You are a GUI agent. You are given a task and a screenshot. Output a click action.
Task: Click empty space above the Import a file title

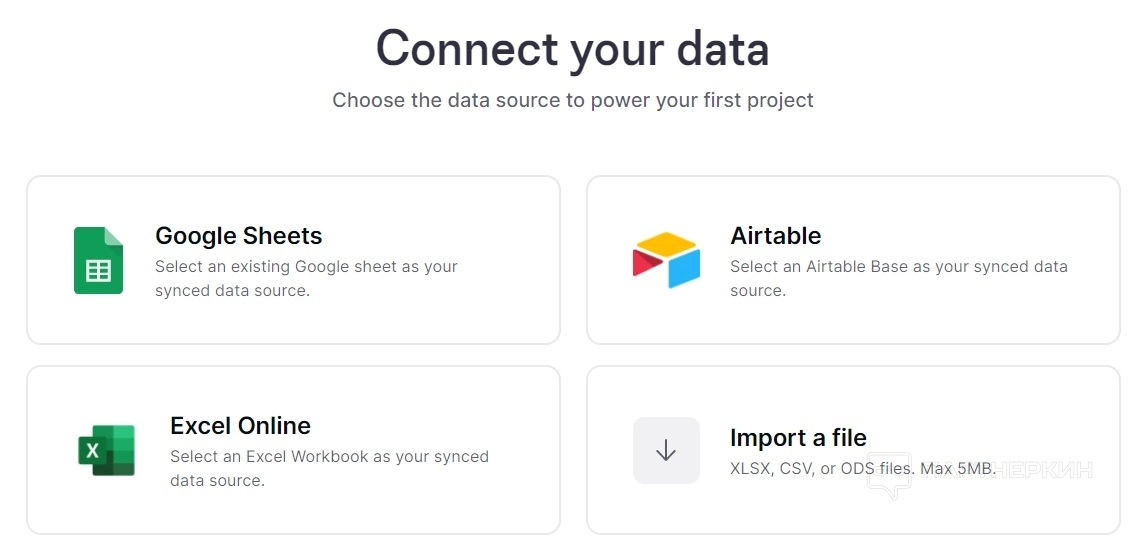[850, 395]
